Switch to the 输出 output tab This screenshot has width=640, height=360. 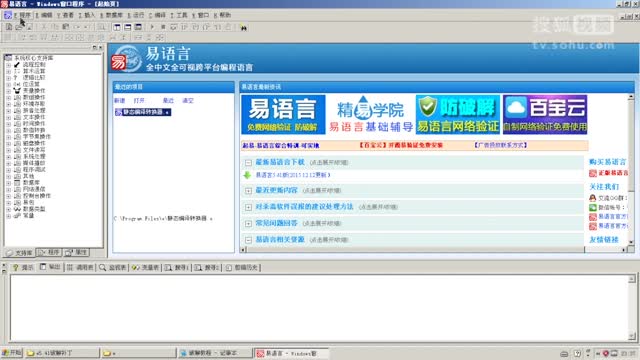click(50, 267)
